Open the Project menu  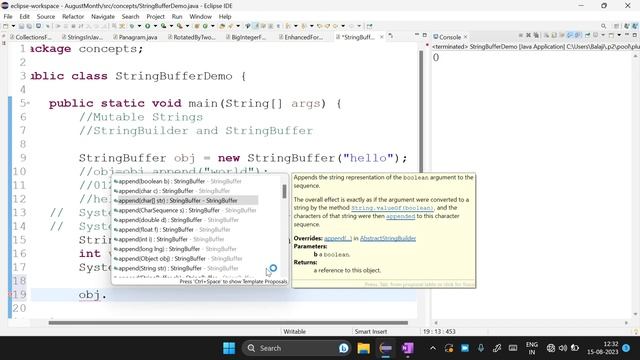(156, 16)
